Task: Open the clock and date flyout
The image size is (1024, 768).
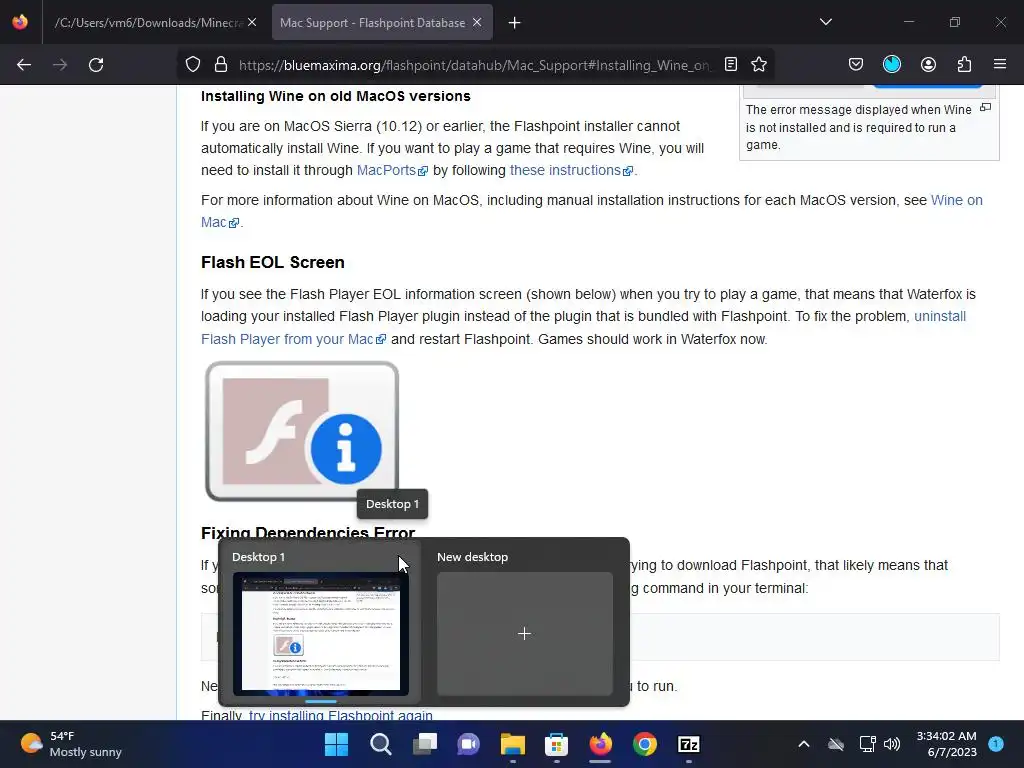Action: tap(946, 744)
